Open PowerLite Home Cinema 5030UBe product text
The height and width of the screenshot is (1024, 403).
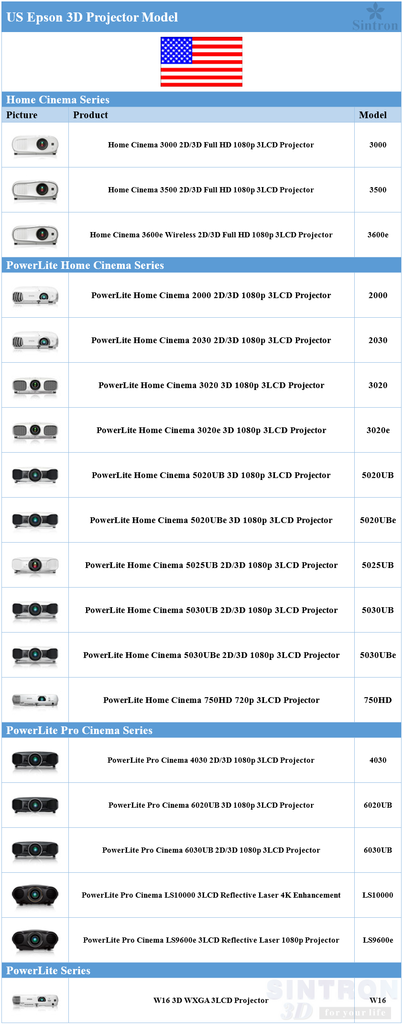(x=211, y=655)
